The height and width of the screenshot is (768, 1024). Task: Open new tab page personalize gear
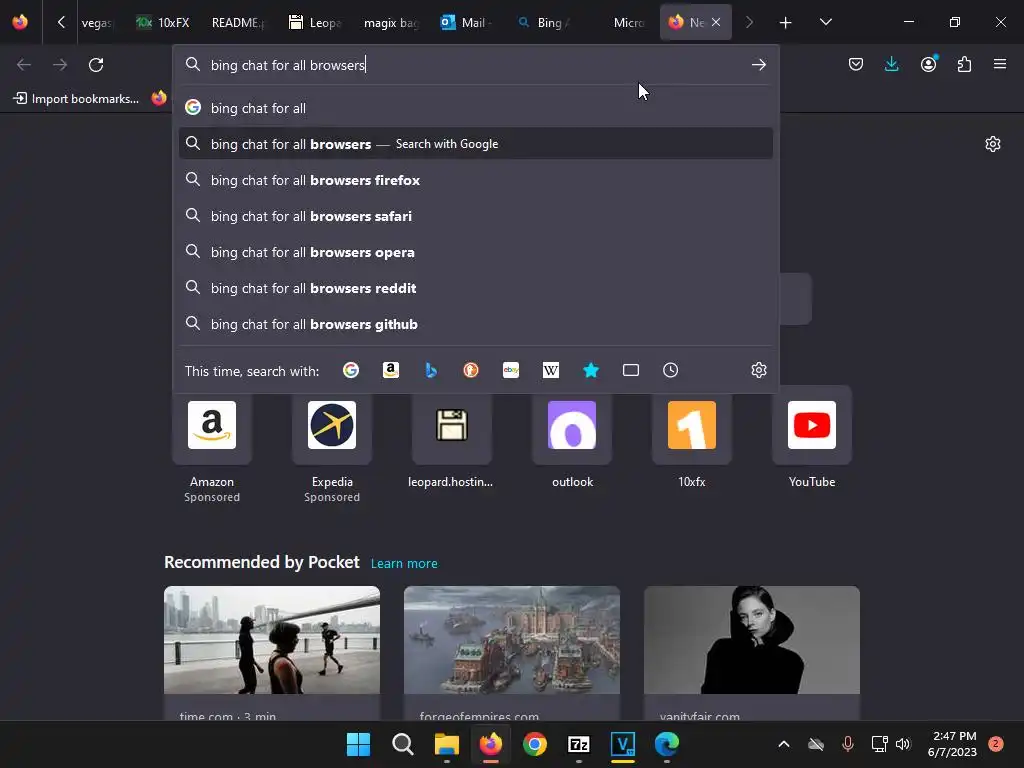[x=993, y=144]
